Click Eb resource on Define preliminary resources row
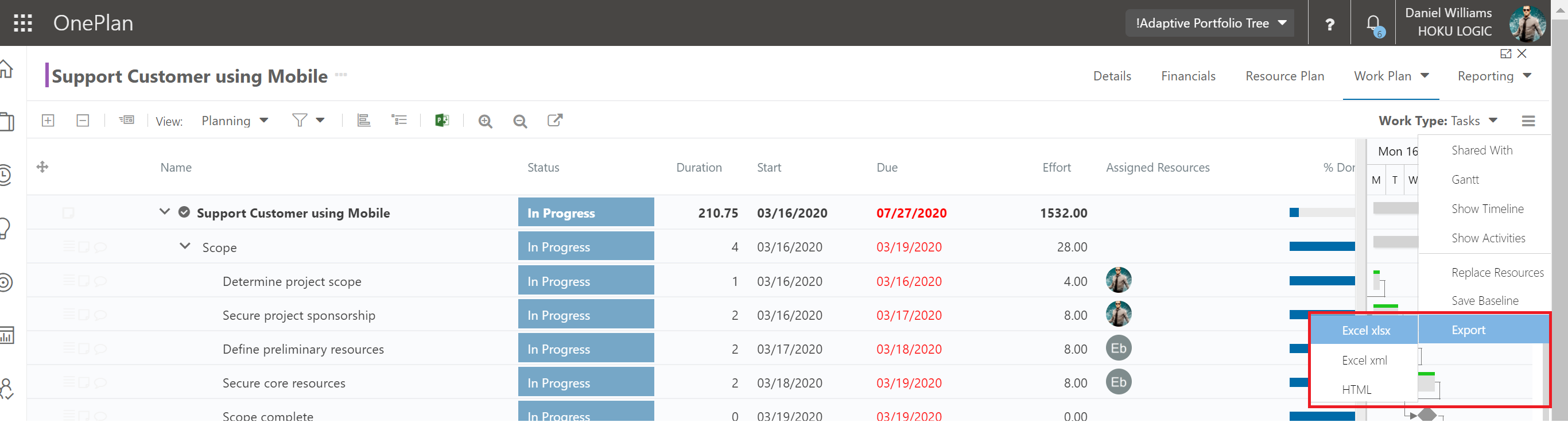1568x426 pixels. tap(1119, 348)
